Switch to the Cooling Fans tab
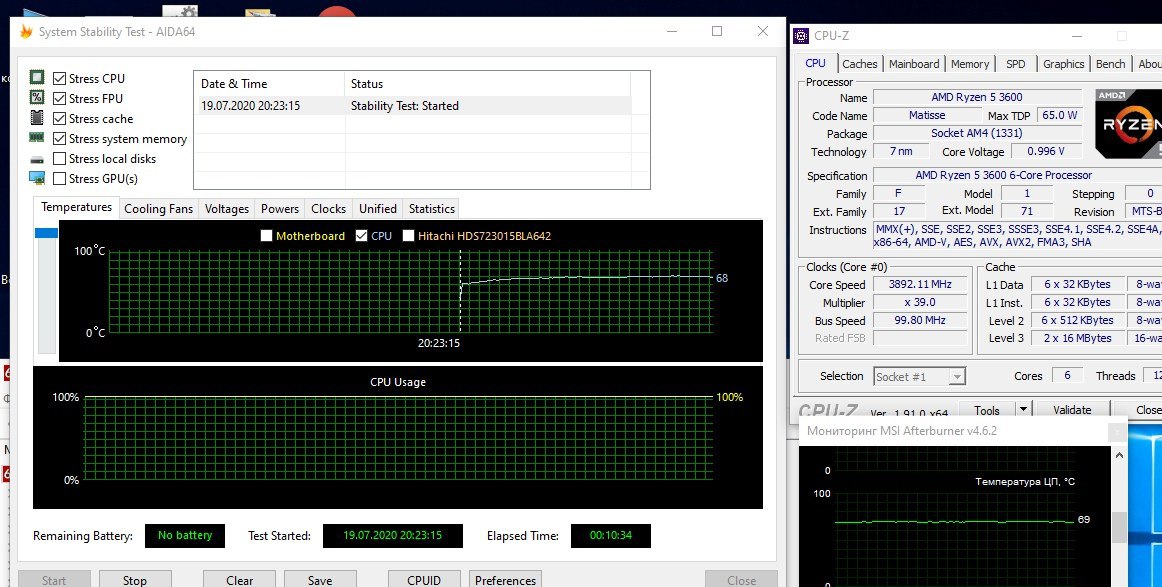 pyautogui.click(x=159, y=209)
